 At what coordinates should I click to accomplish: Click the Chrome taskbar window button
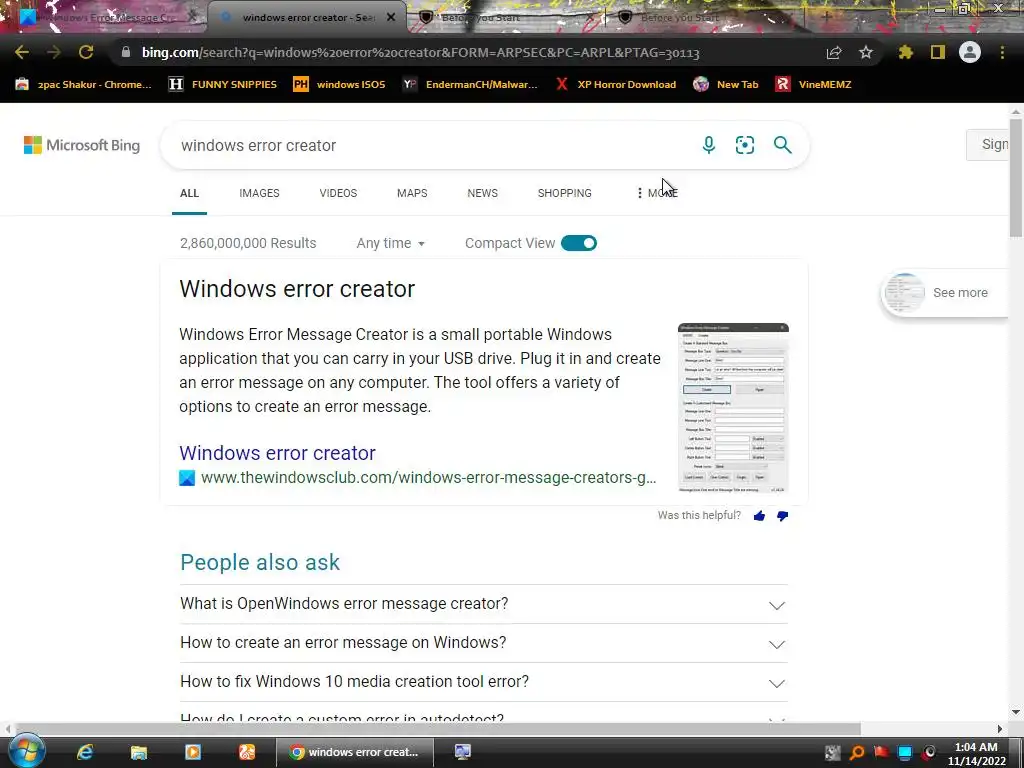355,752
